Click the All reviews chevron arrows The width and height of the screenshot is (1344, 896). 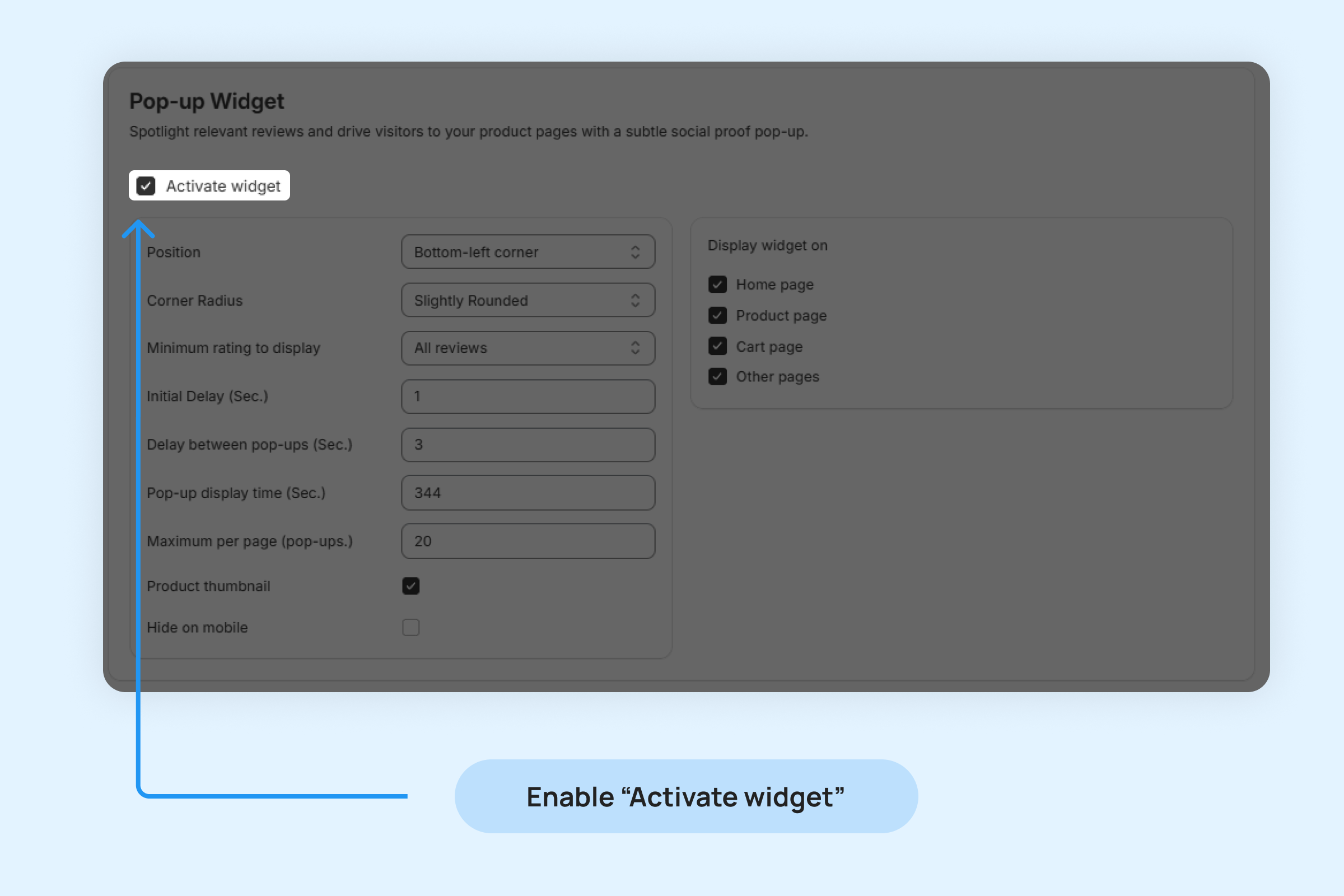pyautogui.click(x=635, y=348)
